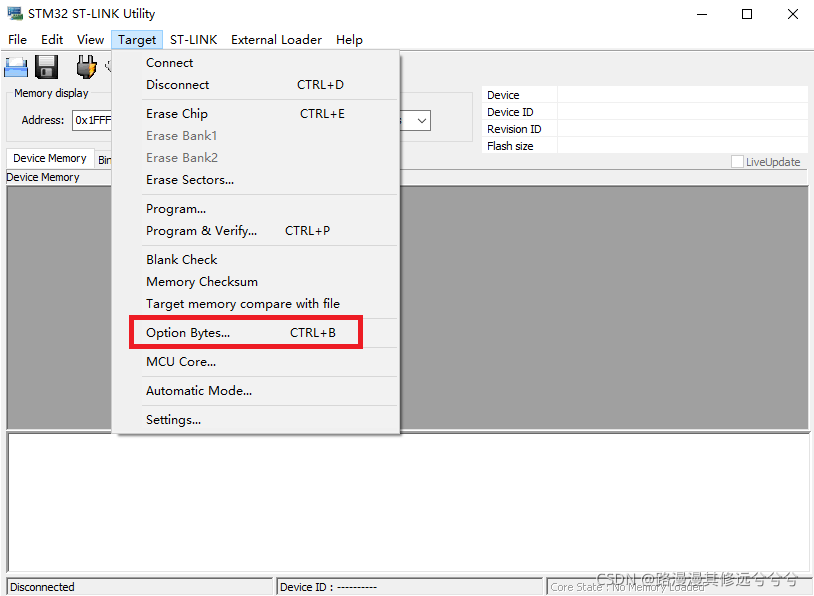Select Target memory compare with file
This screenshot has width=814, height=596.
point(256,304)
